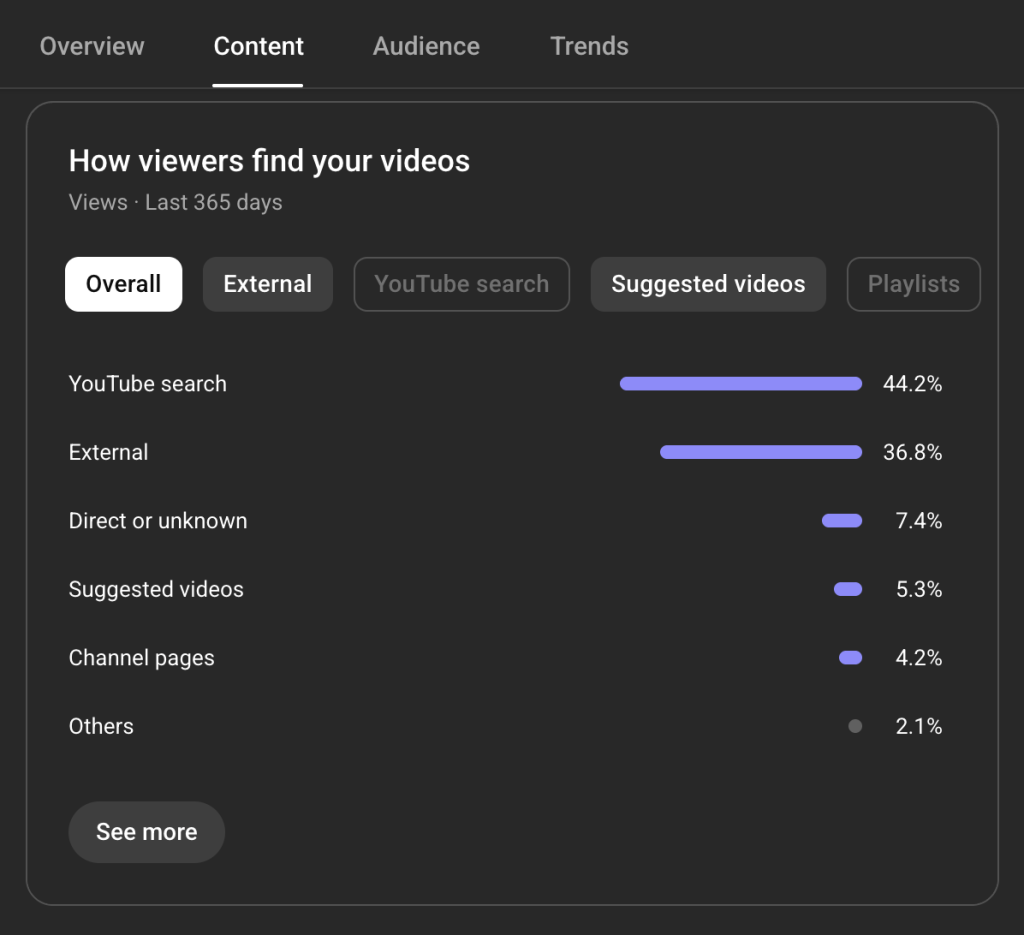The height and width of the screenshot is (935, 1024).
Task: Click the External traffic source label
Action: coord(108,452)
